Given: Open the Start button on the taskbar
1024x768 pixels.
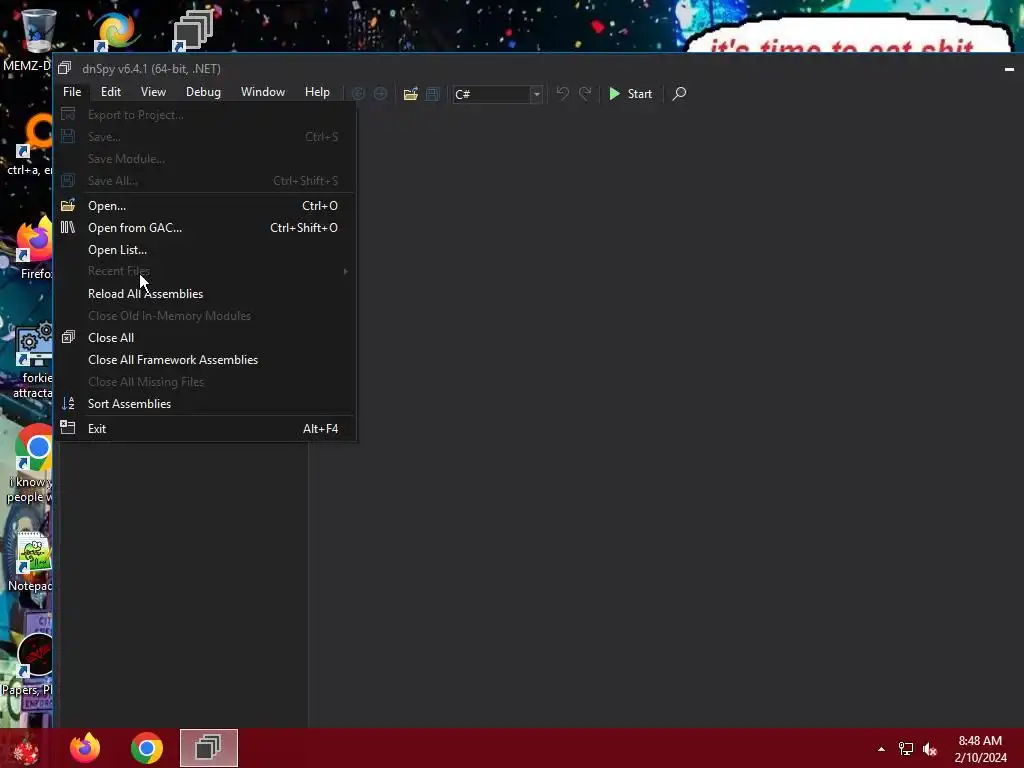Looking at the screenshot, I should click(26, 748).
